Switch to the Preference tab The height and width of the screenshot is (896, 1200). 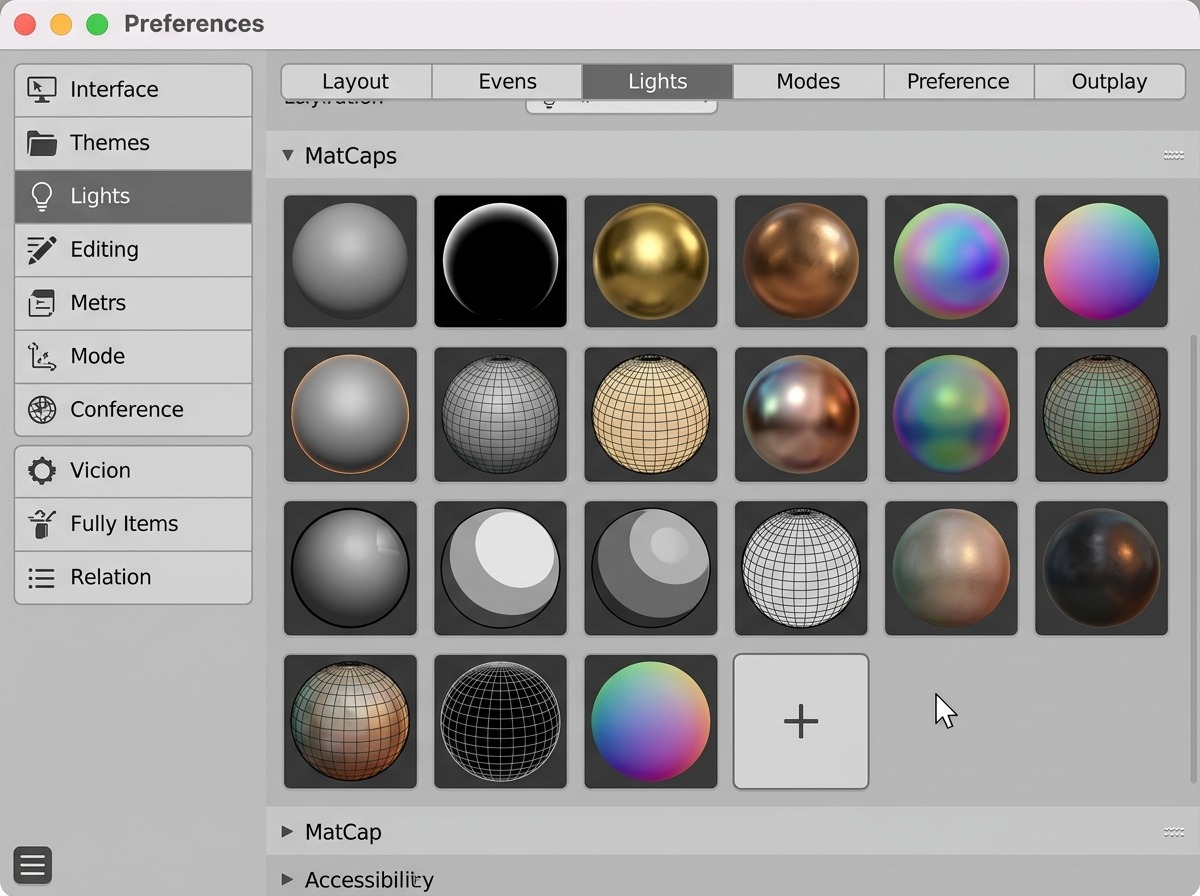[x=958, y=82]
